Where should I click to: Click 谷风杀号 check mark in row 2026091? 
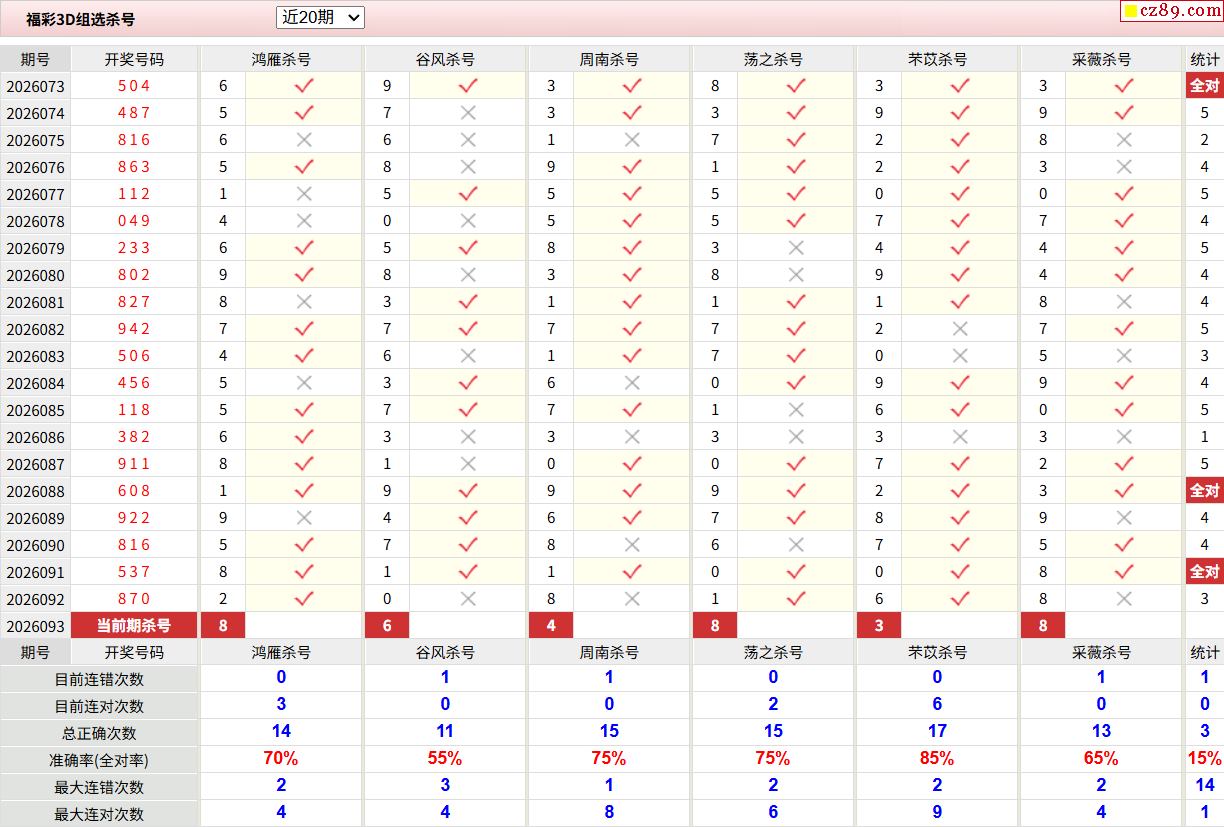(x=468, y=572)
